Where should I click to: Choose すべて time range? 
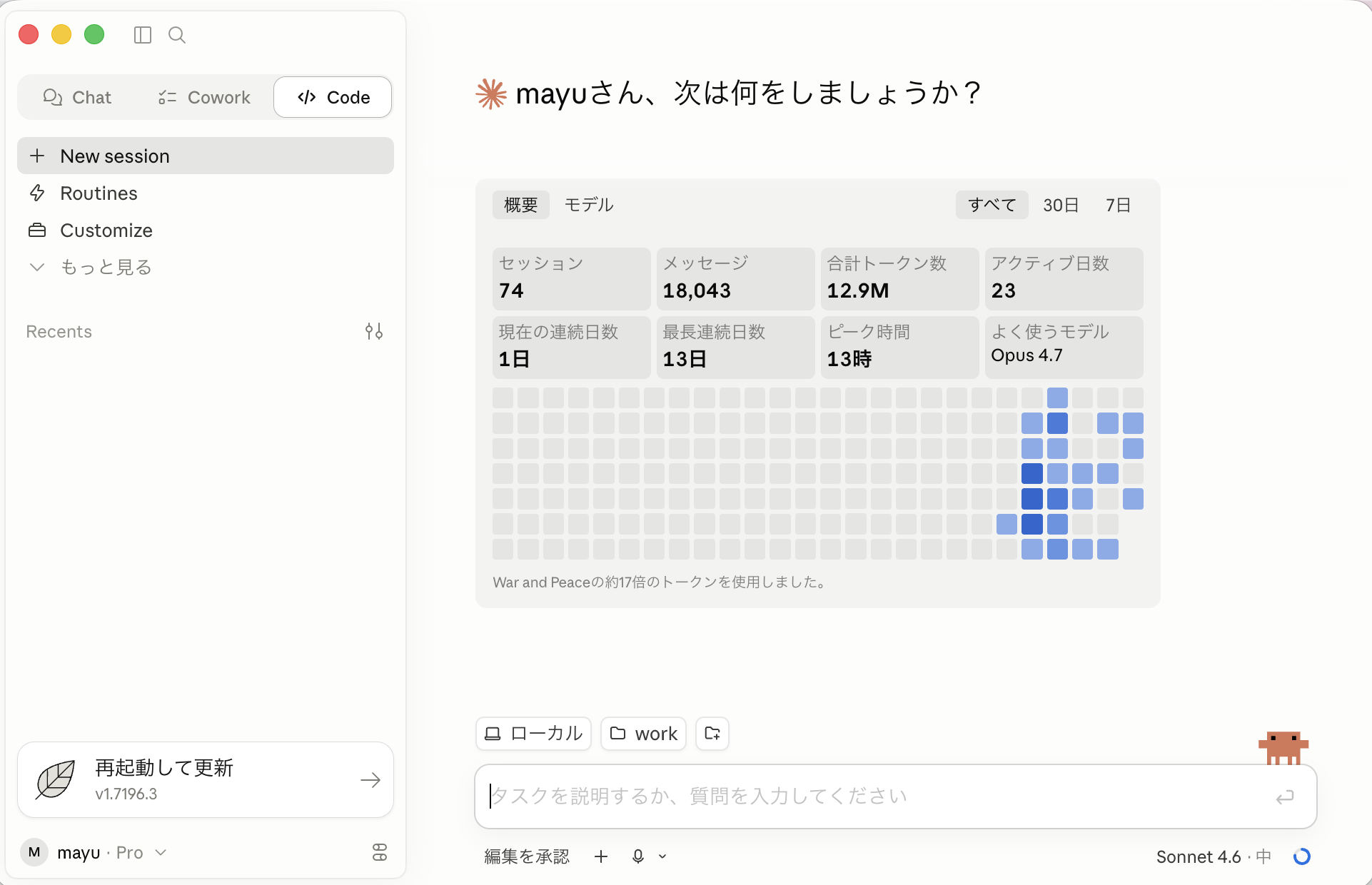(992, 205)
